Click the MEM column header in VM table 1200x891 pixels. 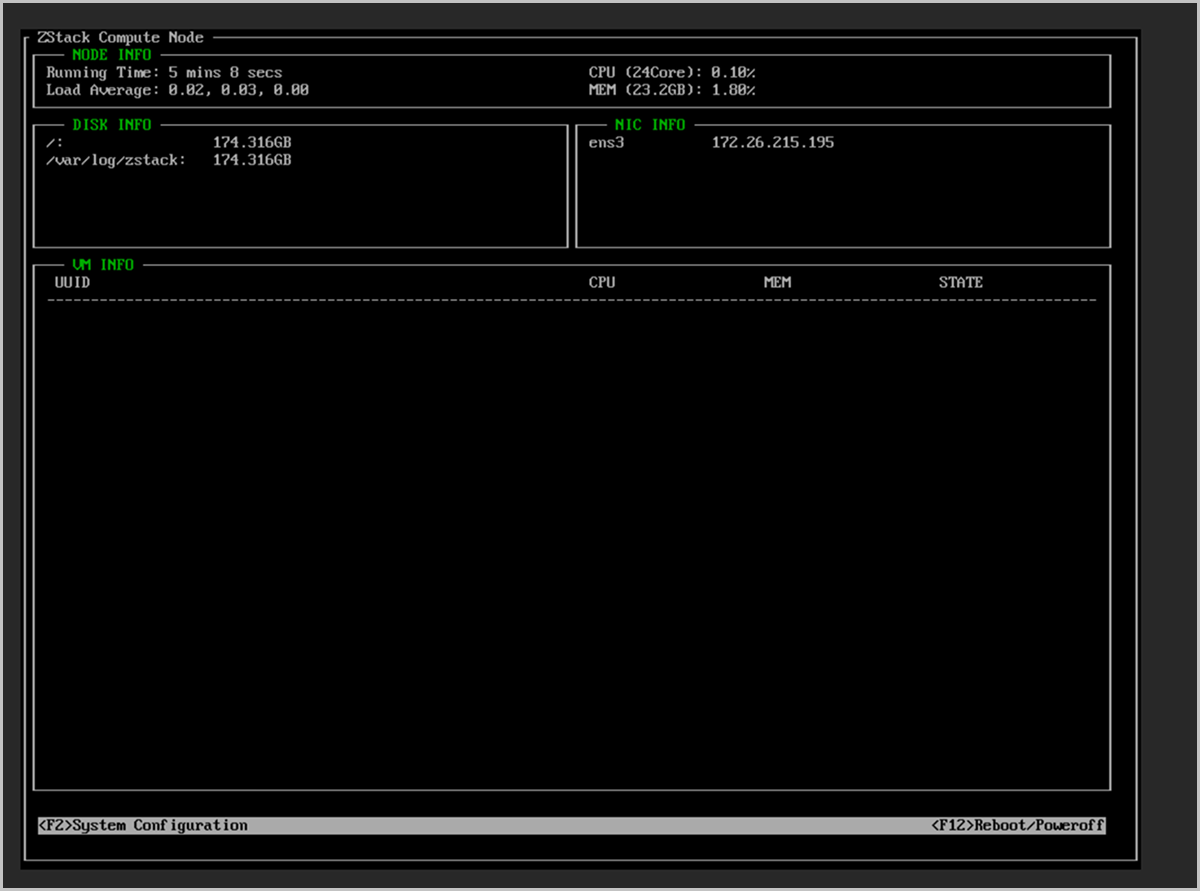pyautogui.click(x=777, y=283)
